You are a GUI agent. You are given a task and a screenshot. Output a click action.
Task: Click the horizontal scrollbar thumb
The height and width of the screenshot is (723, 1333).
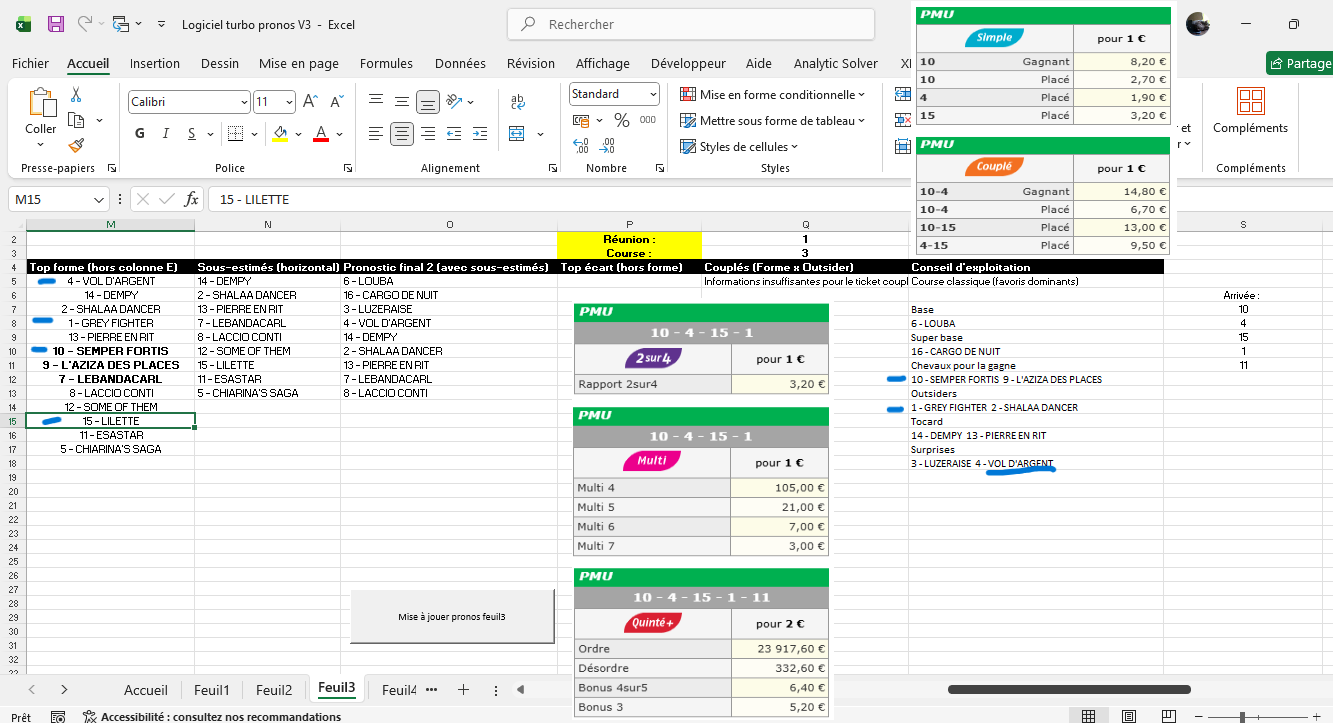point(1069,689)
